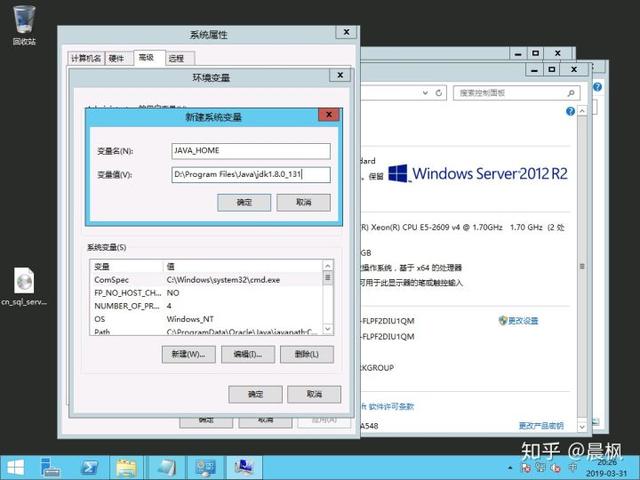This screenshot has width=640, height=480.
Task: Minimize the front Control Panel System window
Action: tap(534, 70)
